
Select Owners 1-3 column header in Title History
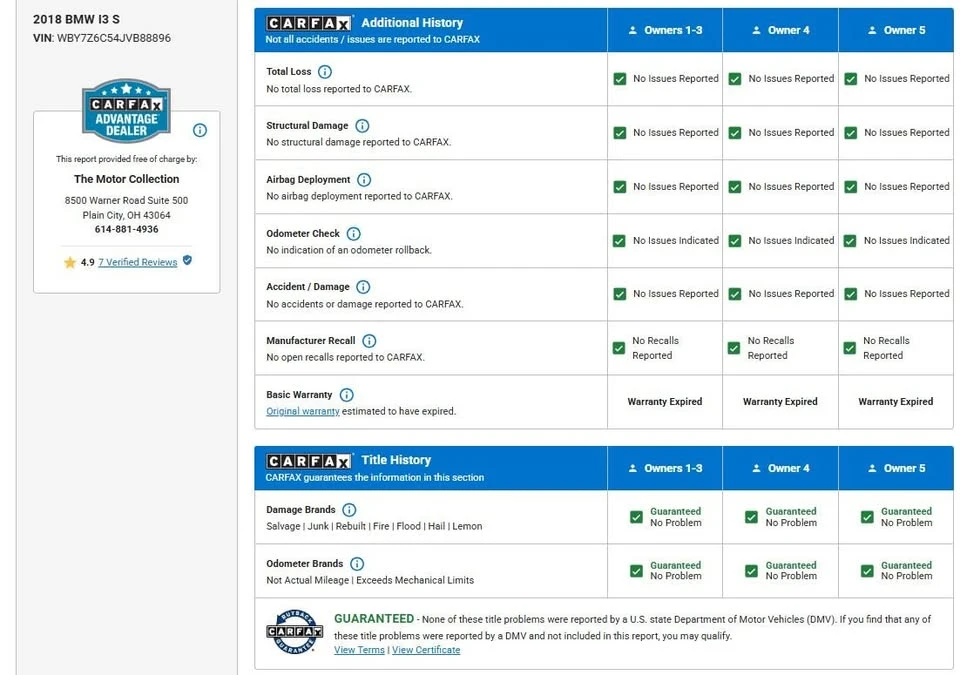click(x=665, y=468)
